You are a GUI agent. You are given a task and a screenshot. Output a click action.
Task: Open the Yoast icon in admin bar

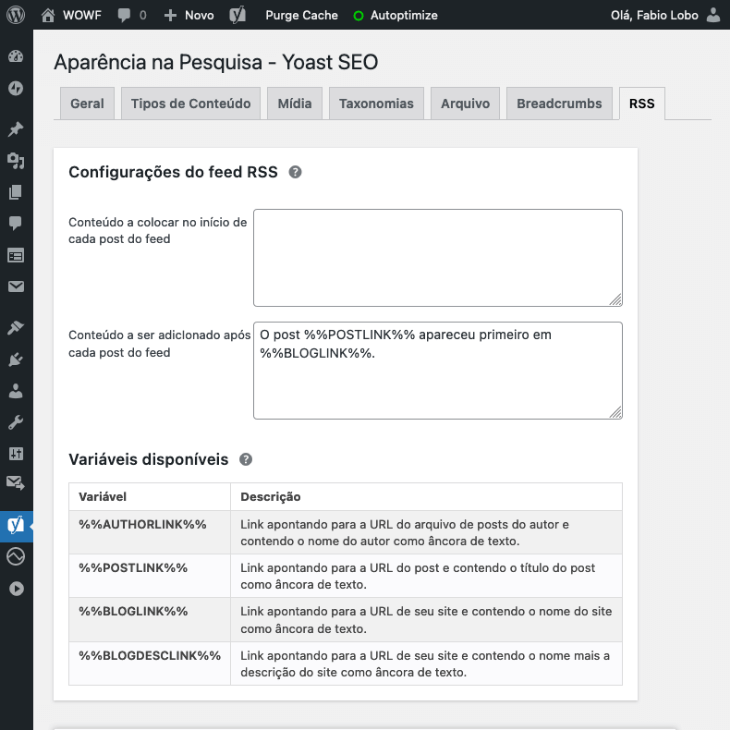tap(237, 15)
